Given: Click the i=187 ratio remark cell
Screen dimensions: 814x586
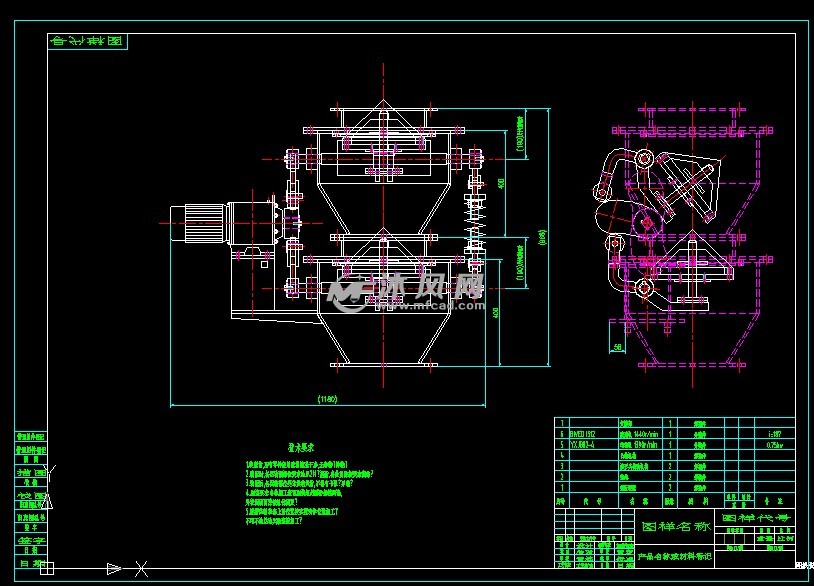Looking at the screenshot, I should point(774,435).
